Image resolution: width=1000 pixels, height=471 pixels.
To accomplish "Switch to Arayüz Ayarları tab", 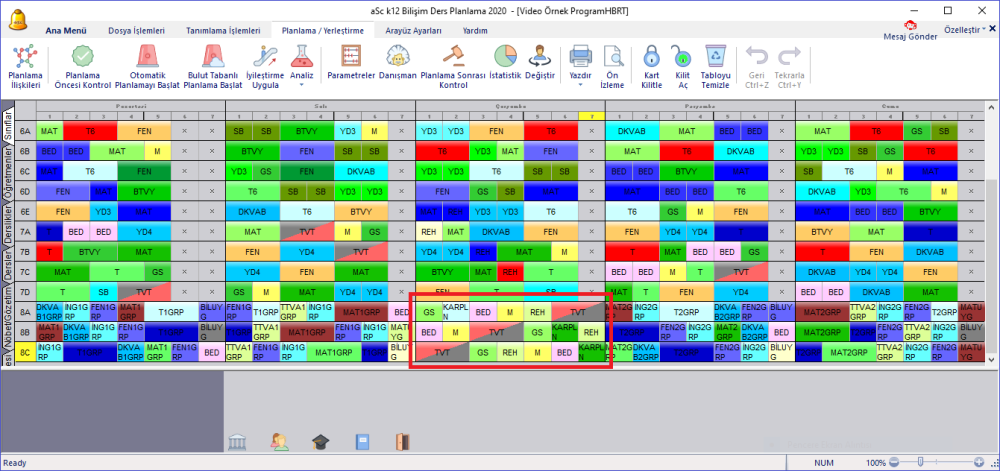I will click(x=413, y=31).
